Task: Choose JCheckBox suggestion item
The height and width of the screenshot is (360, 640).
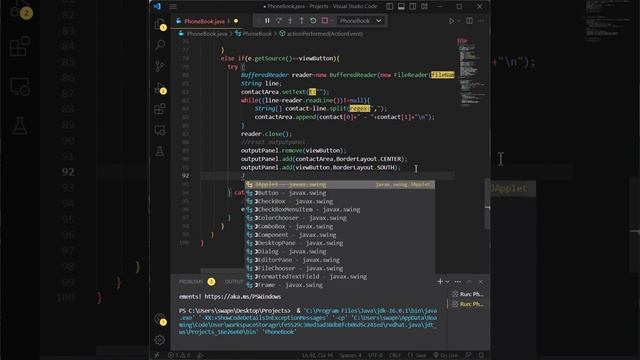Action: click(x=340, y=201)
